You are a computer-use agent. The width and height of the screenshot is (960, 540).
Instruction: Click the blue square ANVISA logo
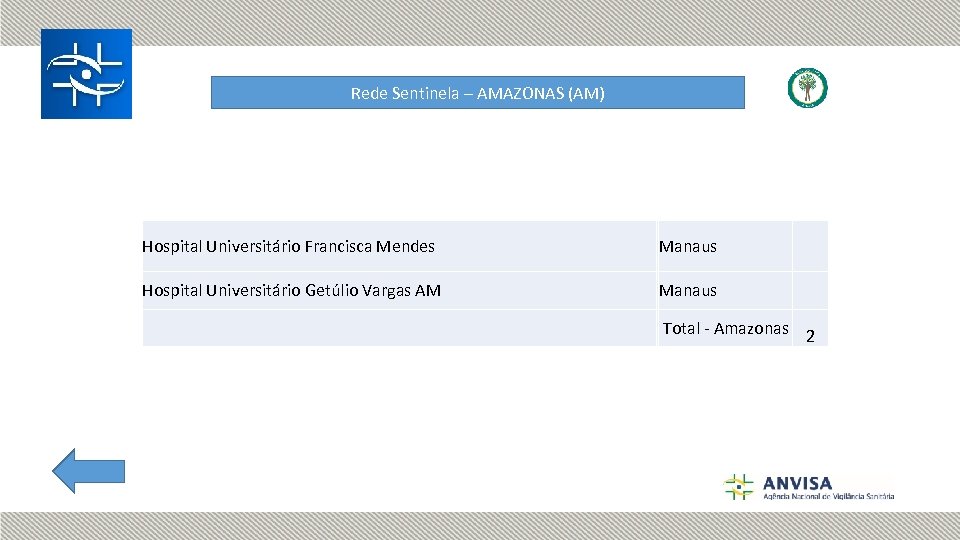click(x=86, y=74)
